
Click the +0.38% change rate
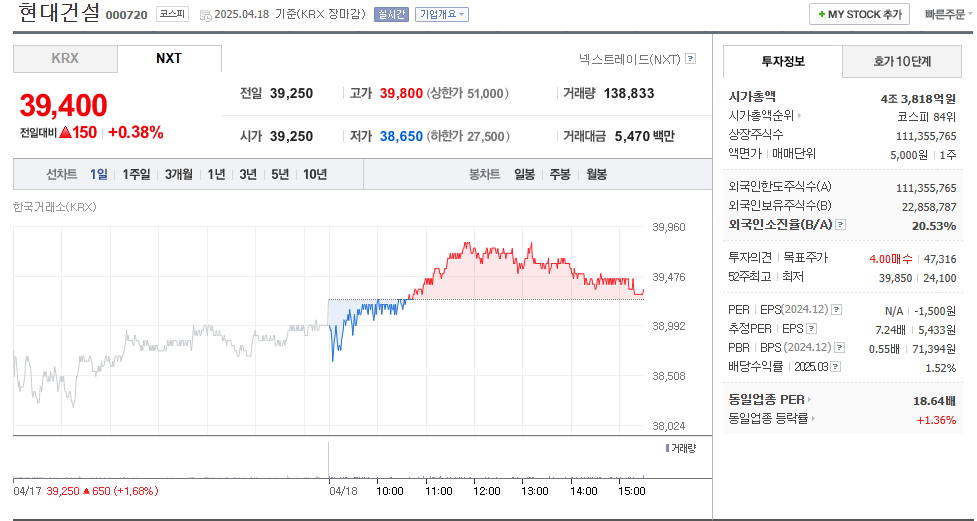[136, 132]
